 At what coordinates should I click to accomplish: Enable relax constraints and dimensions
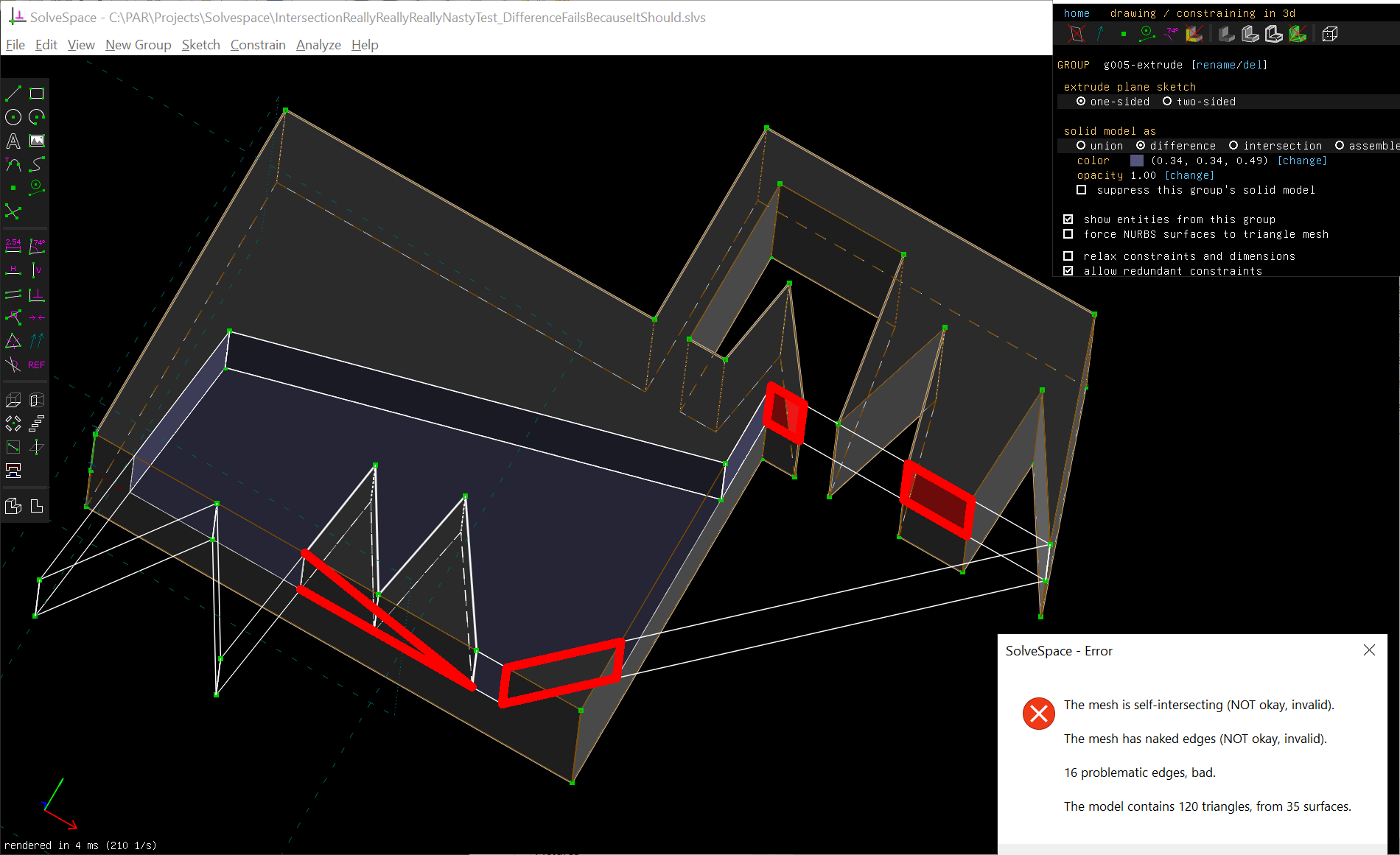(x=1068, y=256)
